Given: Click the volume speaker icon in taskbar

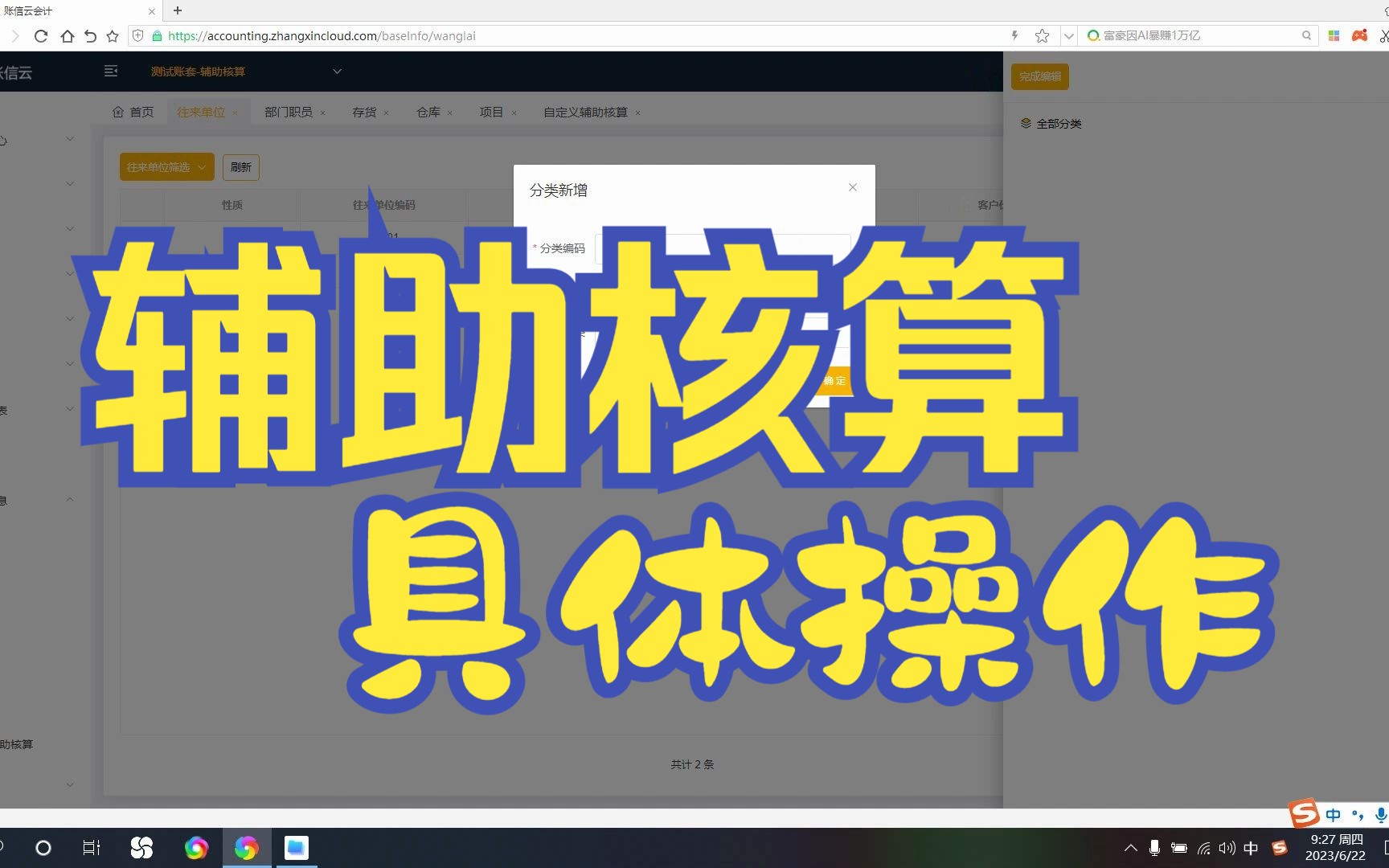Looking at the screenshot, I should coord(1227,847).
